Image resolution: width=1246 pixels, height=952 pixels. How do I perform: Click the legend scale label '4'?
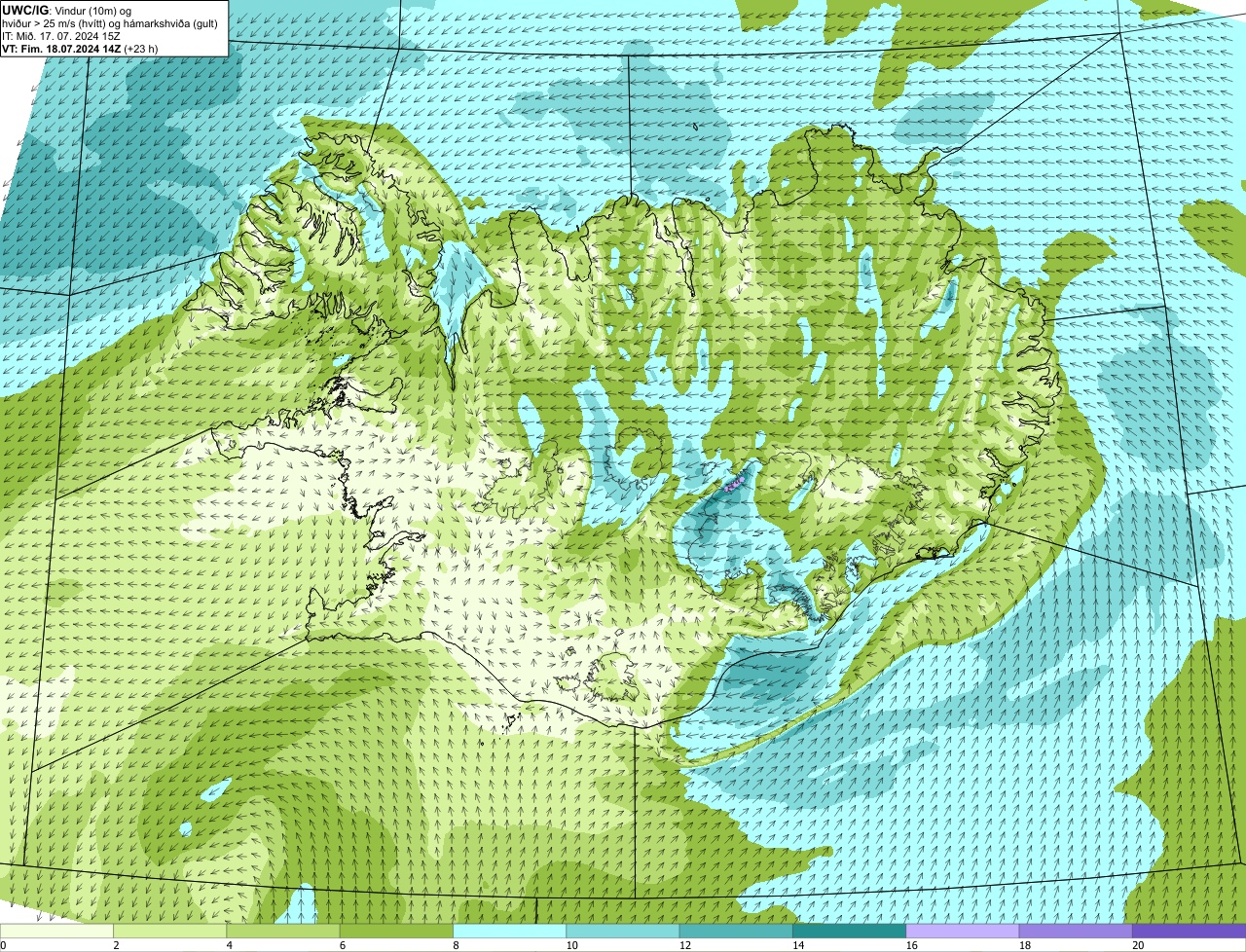coord(229,945)
